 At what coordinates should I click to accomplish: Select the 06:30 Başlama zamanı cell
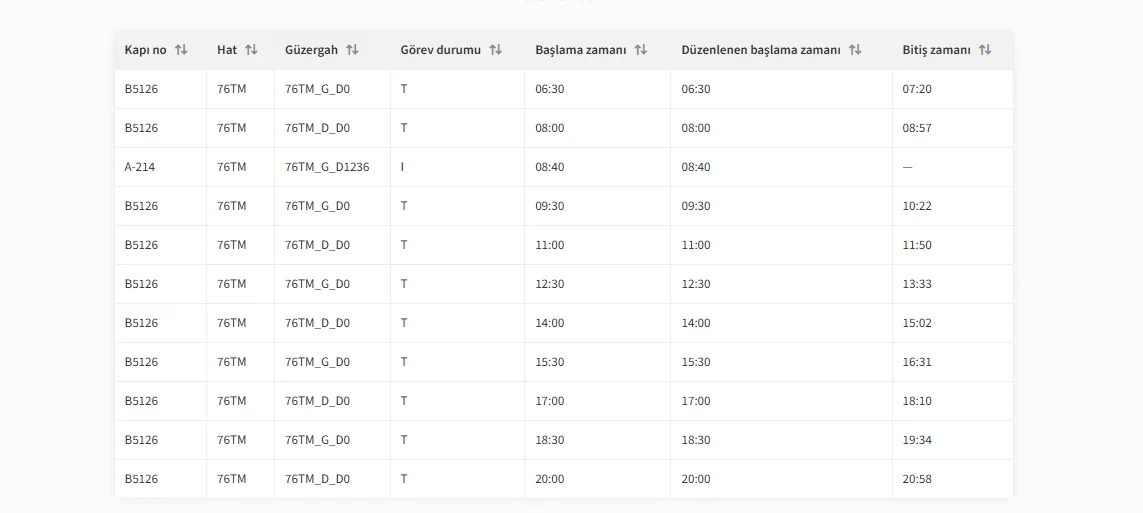click(550, 89)
